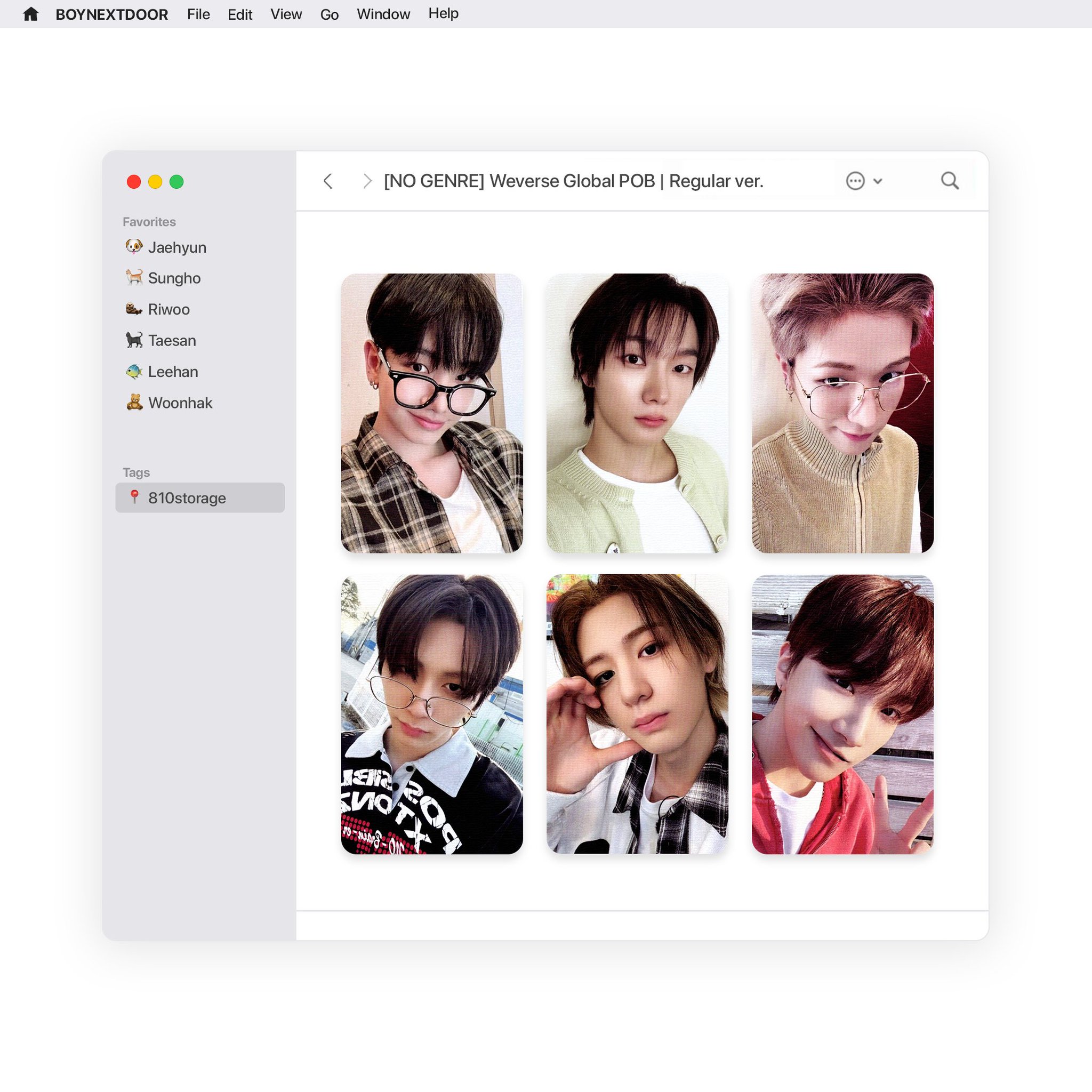Screen dimensions: 1092x1092
Task: Select Sungho in Favorites sidebar
Action: pyautogui.click(x=174, y=278)
